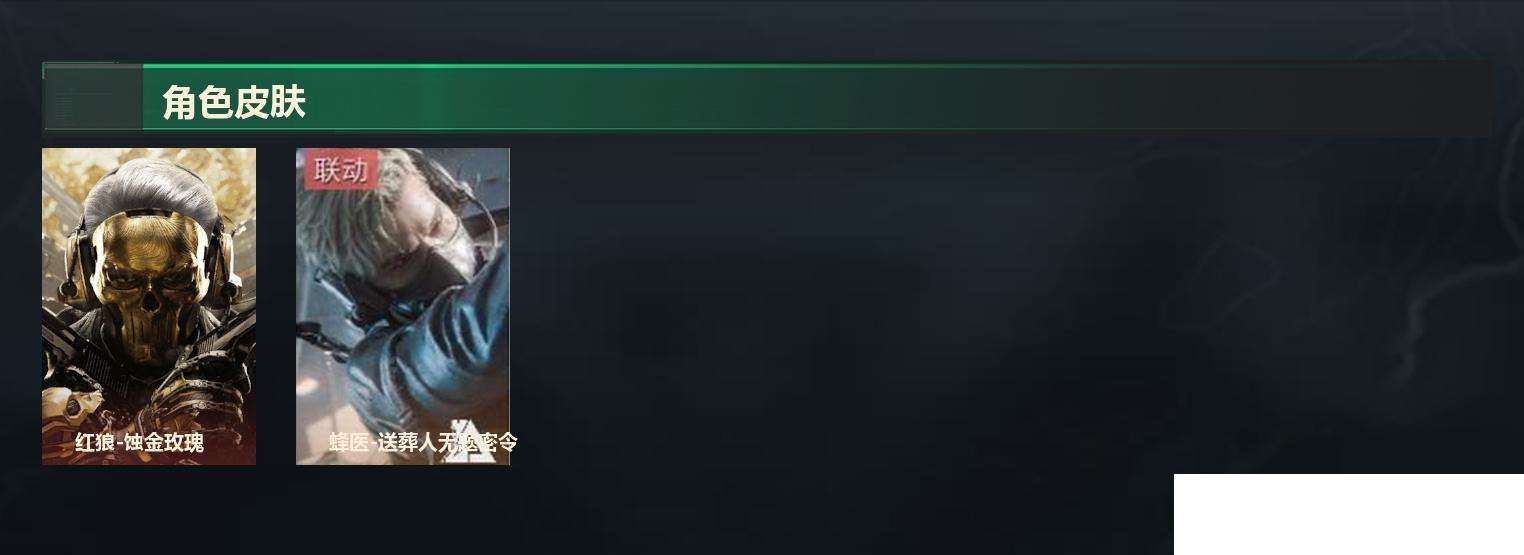Open the 蜂医-送葬人无陵密令 skin card
Viewport: 1524px width, 555px height.
pyautogui.click(x=403, y=306)
